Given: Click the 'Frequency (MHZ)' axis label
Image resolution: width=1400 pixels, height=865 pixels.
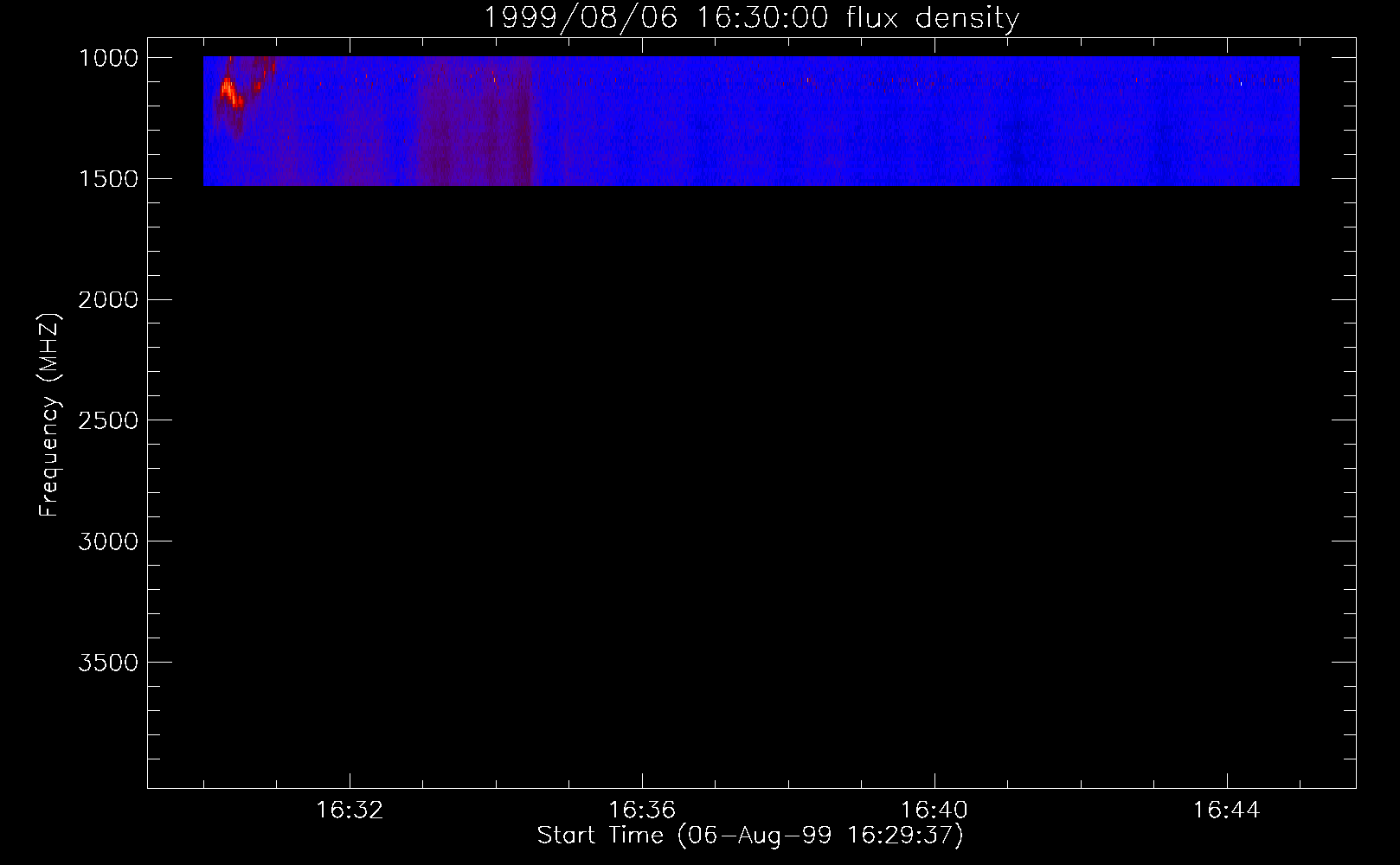Looking at the screenshot, I should (x=49, y=414).
